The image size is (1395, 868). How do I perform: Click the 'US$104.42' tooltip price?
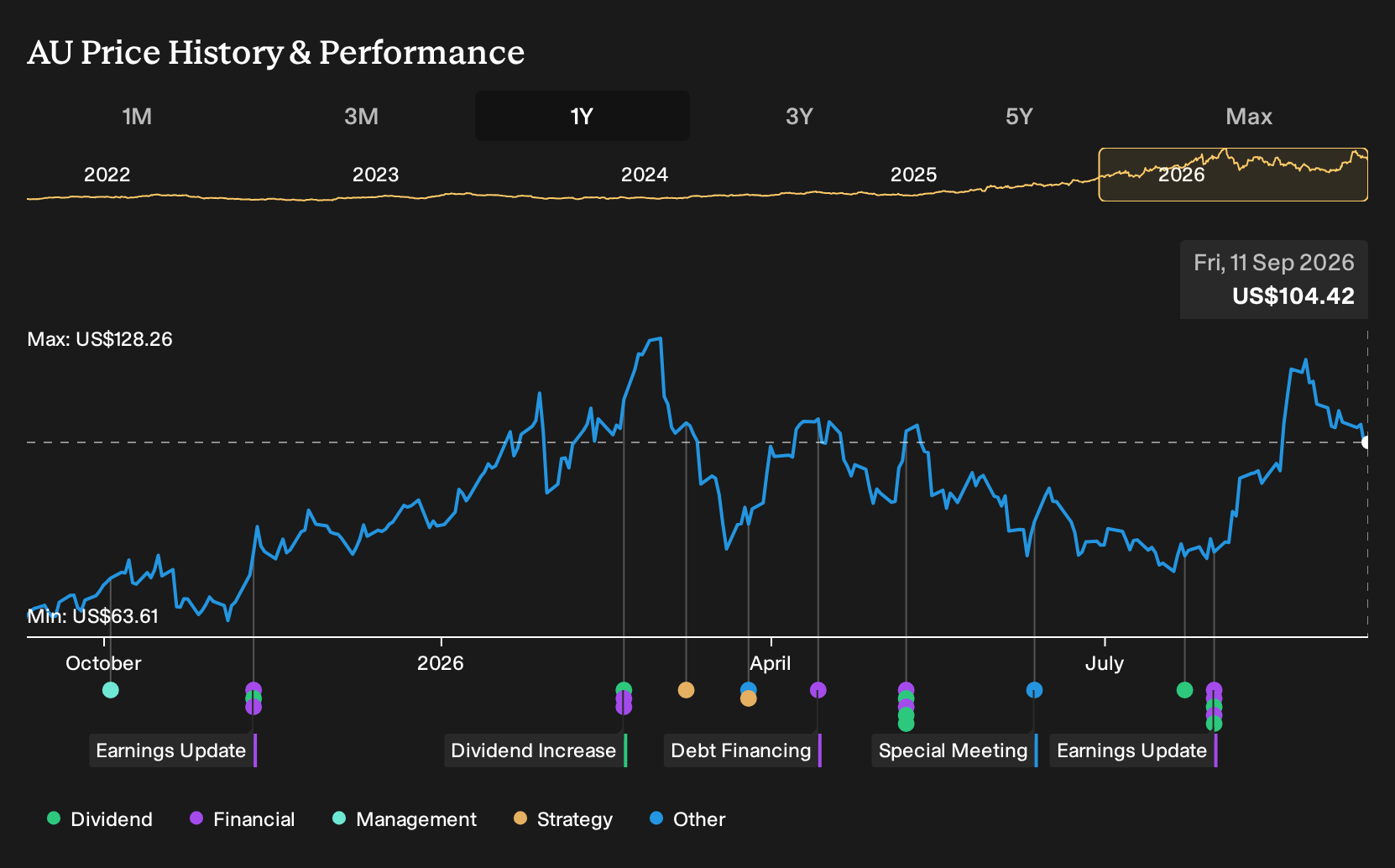[x=1293, y=295]
